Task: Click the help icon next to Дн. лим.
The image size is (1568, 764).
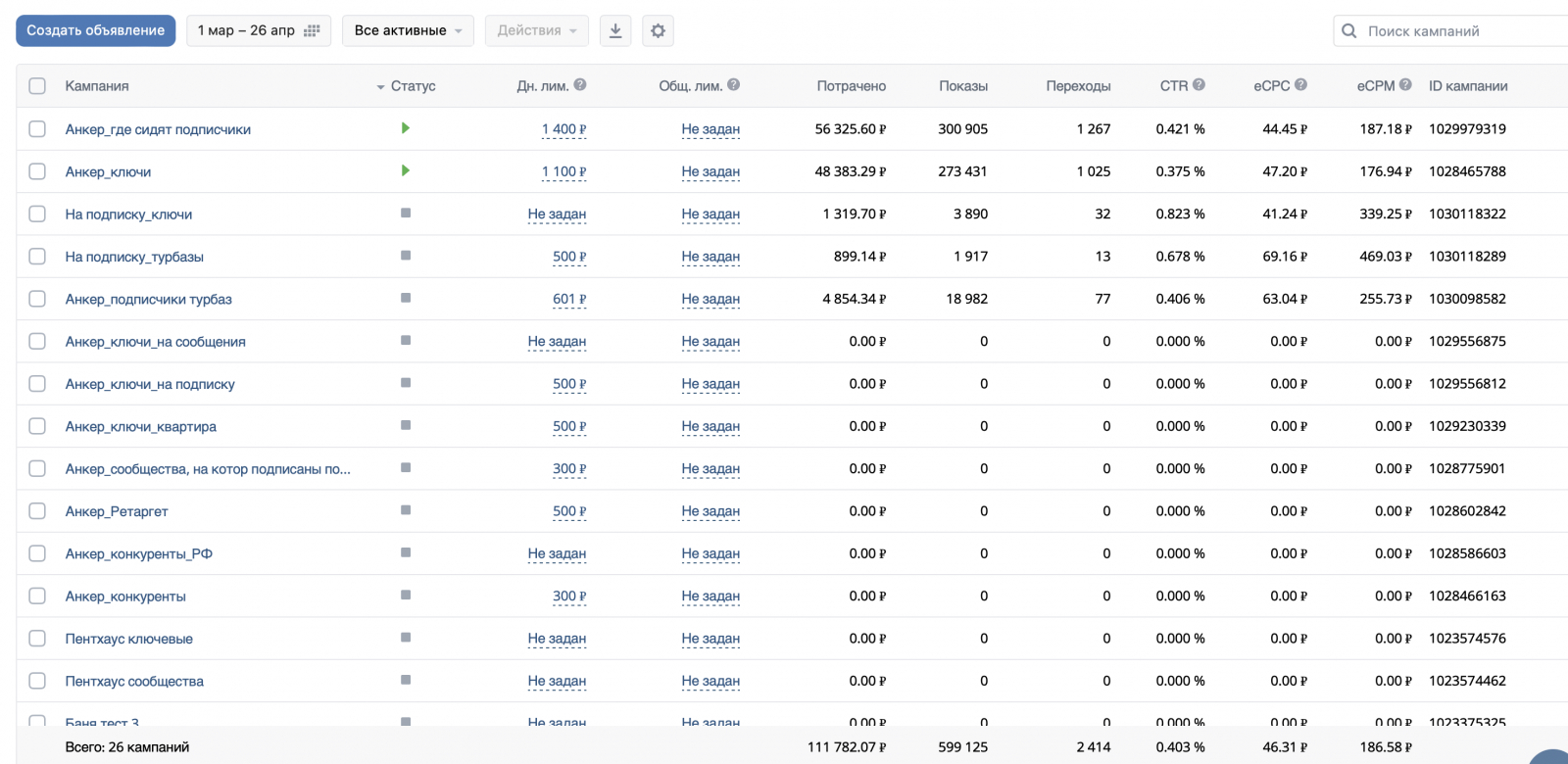Action: [580, 85]
